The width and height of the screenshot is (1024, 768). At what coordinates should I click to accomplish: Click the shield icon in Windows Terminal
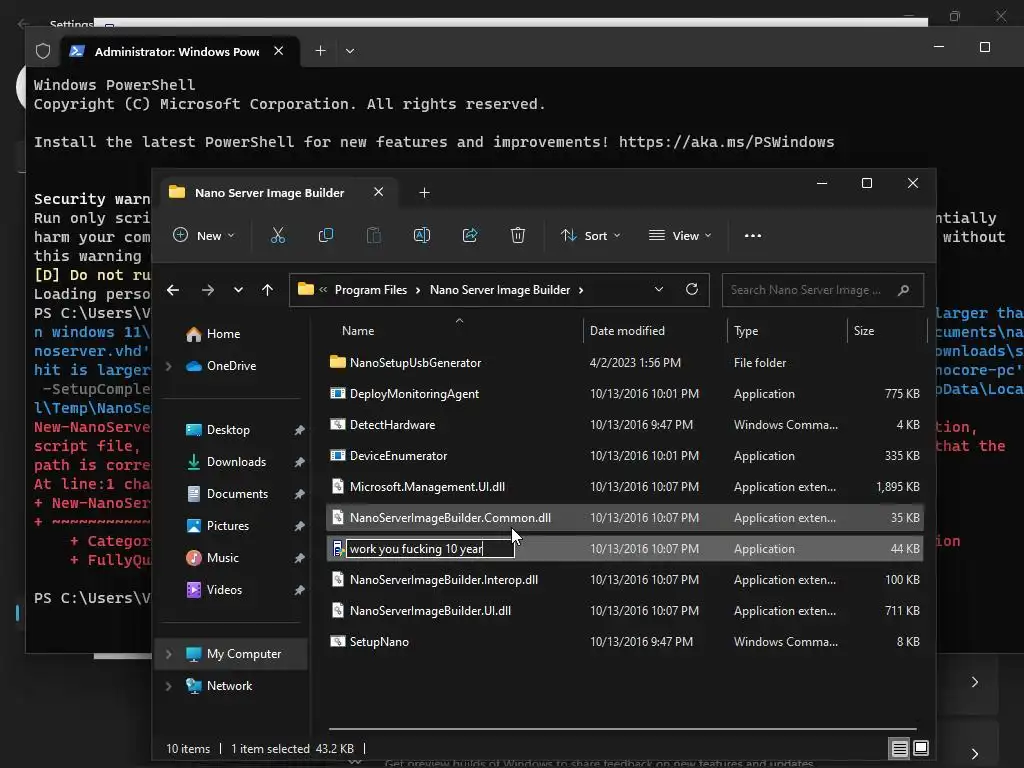click(x=43, y=51)
